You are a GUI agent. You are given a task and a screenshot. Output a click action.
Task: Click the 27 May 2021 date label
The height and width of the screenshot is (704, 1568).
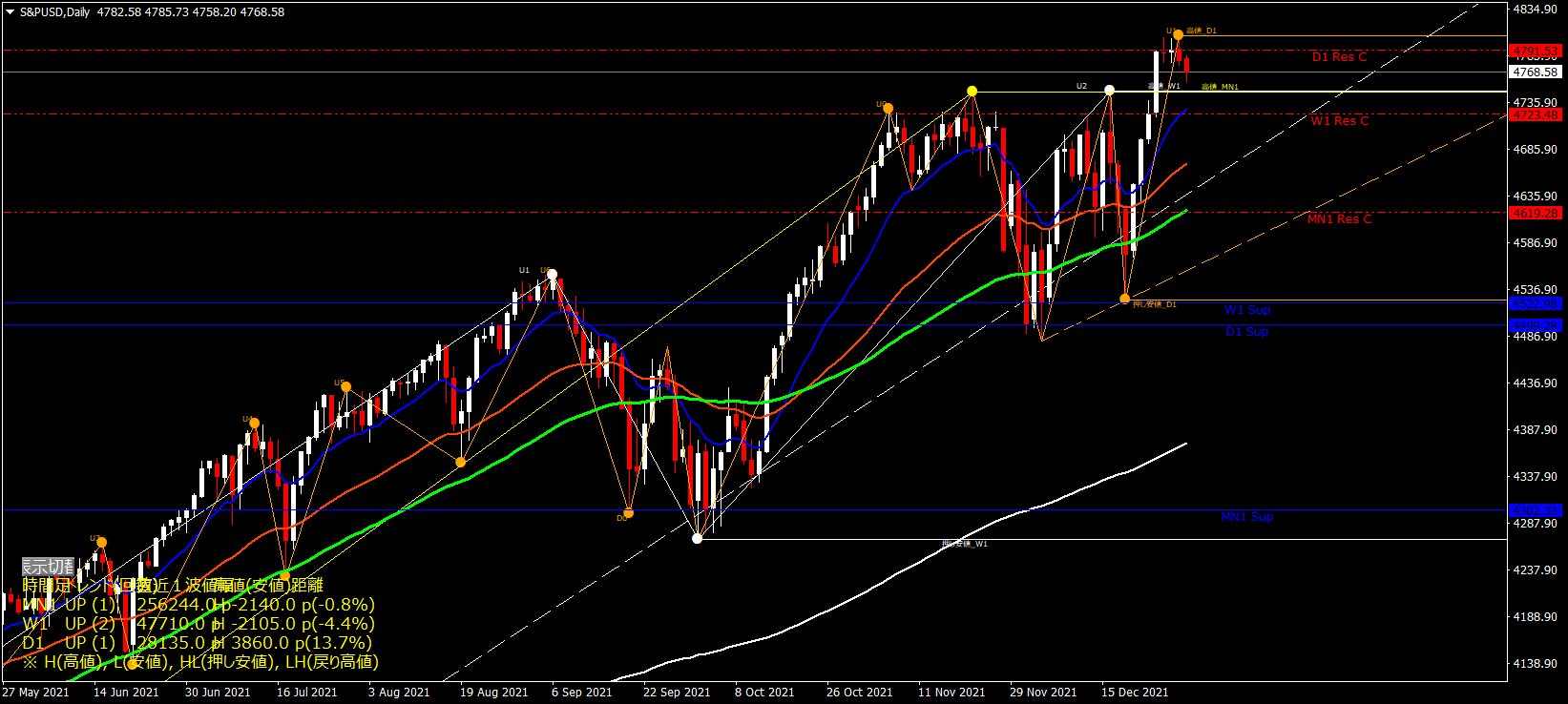point(36,693)
